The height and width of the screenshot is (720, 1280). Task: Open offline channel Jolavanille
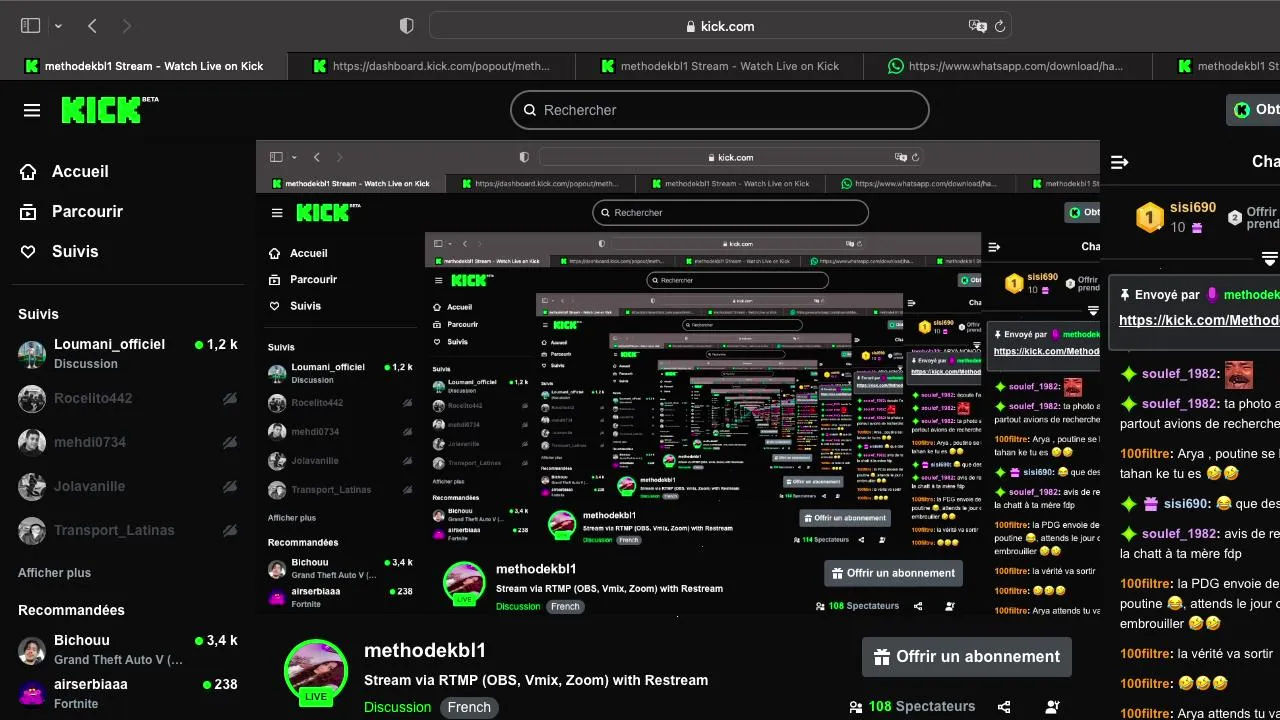(x=128, y=486)
